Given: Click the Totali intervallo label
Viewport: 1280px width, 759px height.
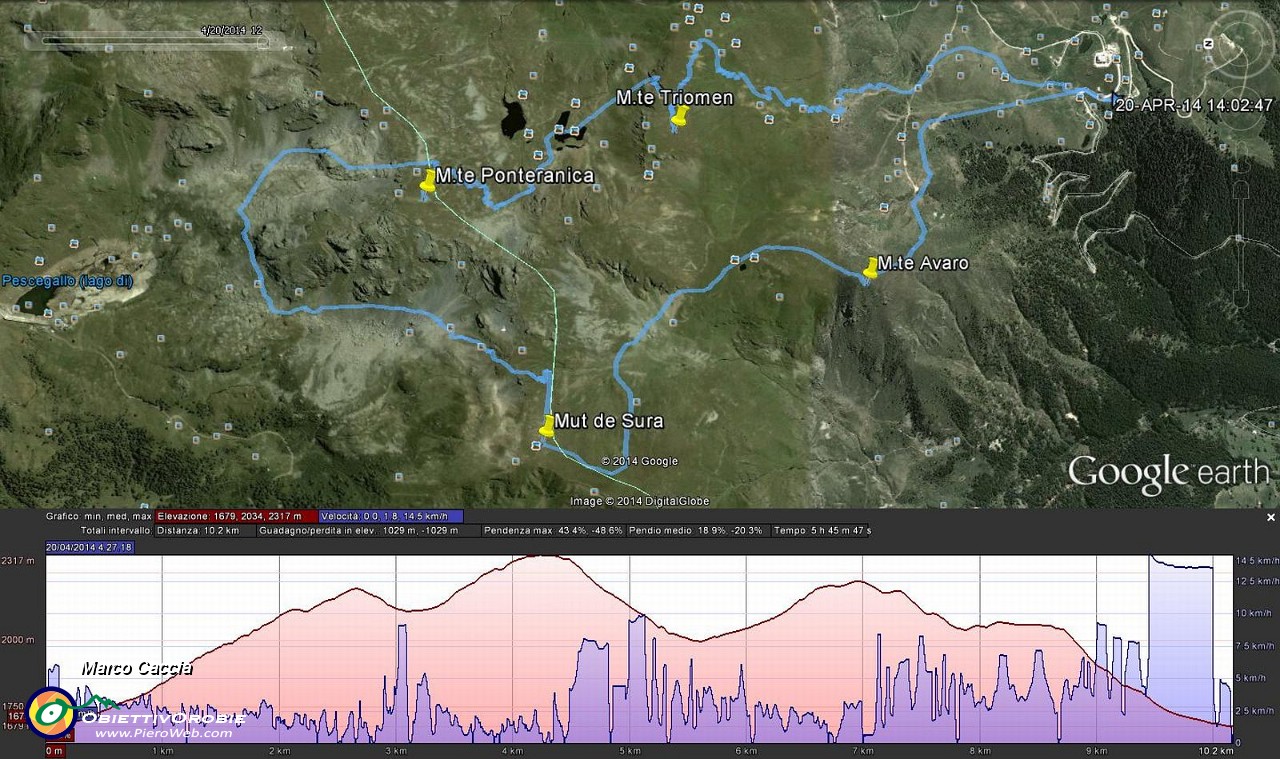Looking at the screenshot, I should tap(116, 530).
